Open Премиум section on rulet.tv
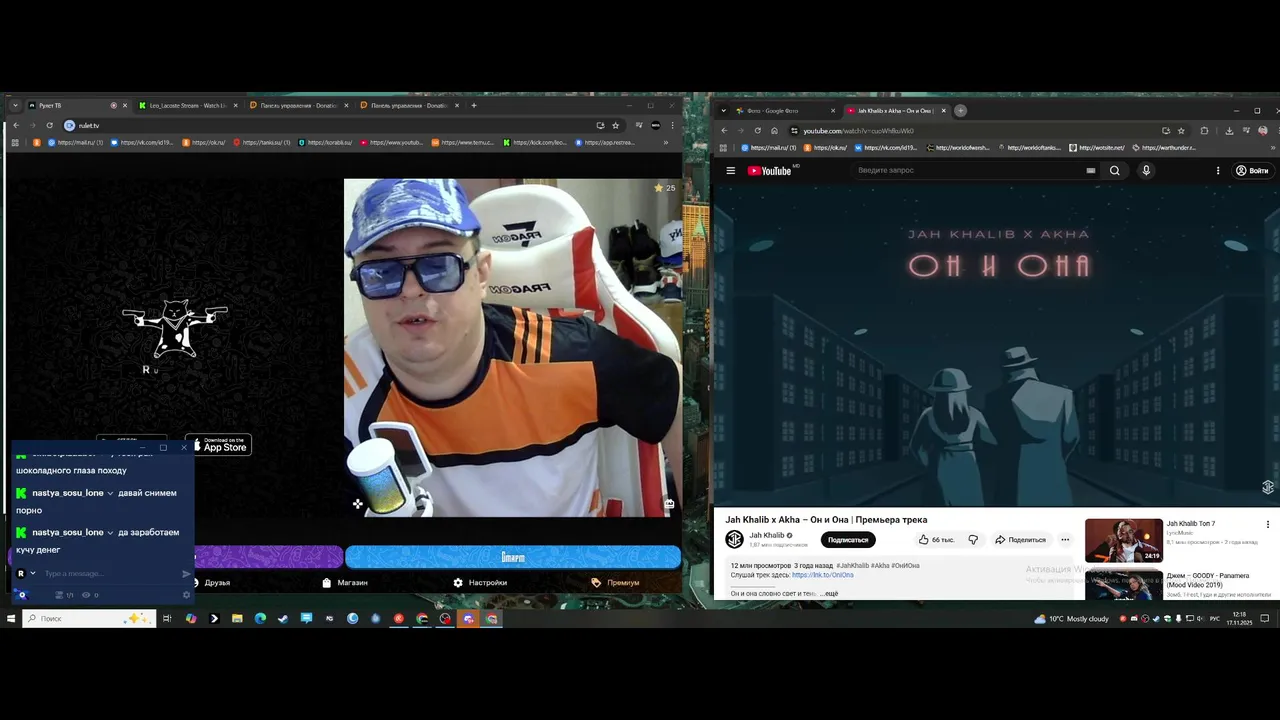1280x720 pixels. 615,583
